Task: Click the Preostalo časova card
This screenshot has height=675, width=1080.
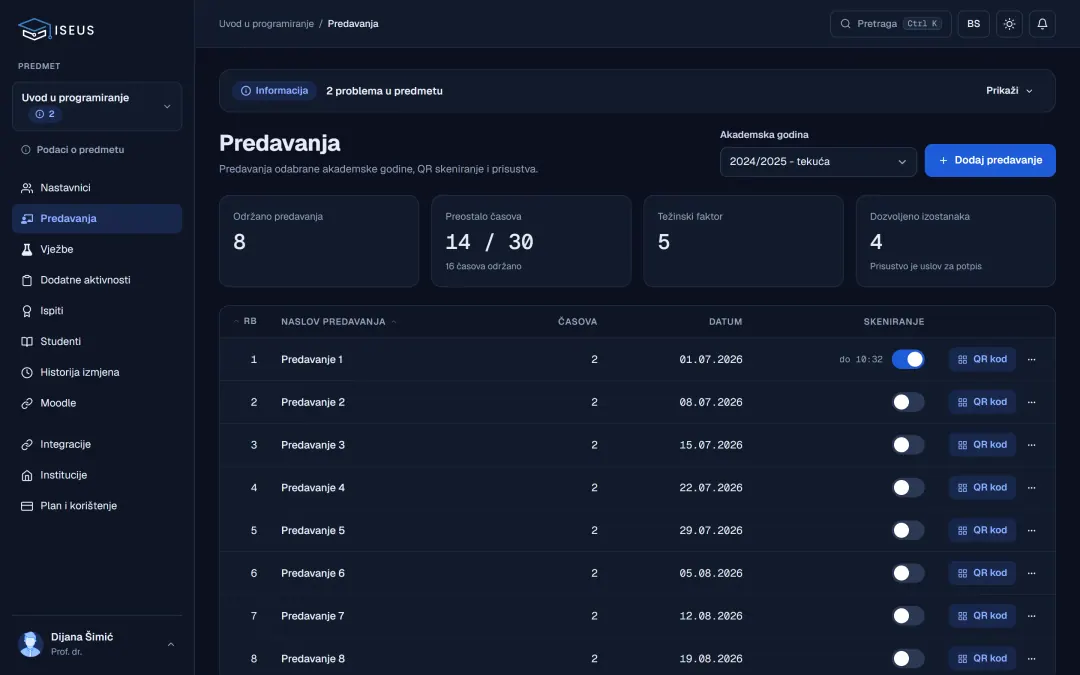Action: [531, 241]
